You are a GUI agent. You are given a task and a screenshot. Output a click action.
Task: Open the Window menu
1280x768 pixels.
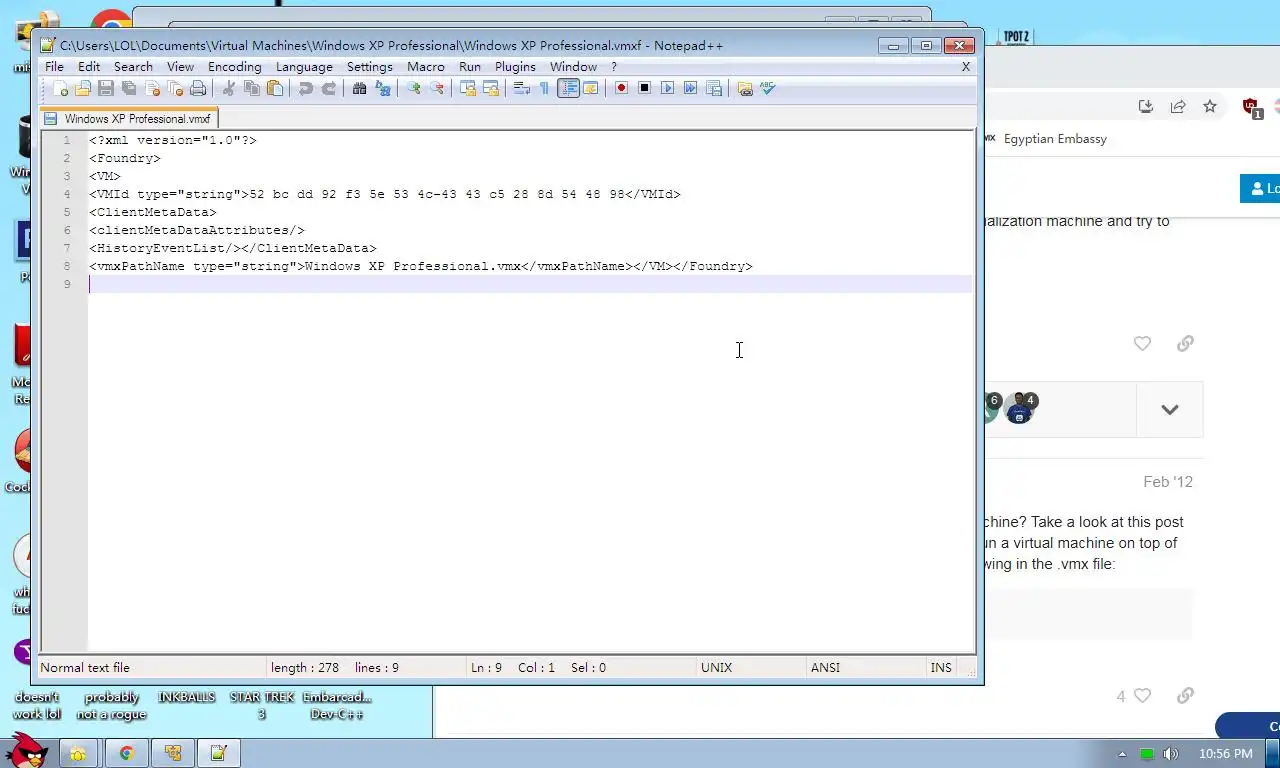(573, 66)
